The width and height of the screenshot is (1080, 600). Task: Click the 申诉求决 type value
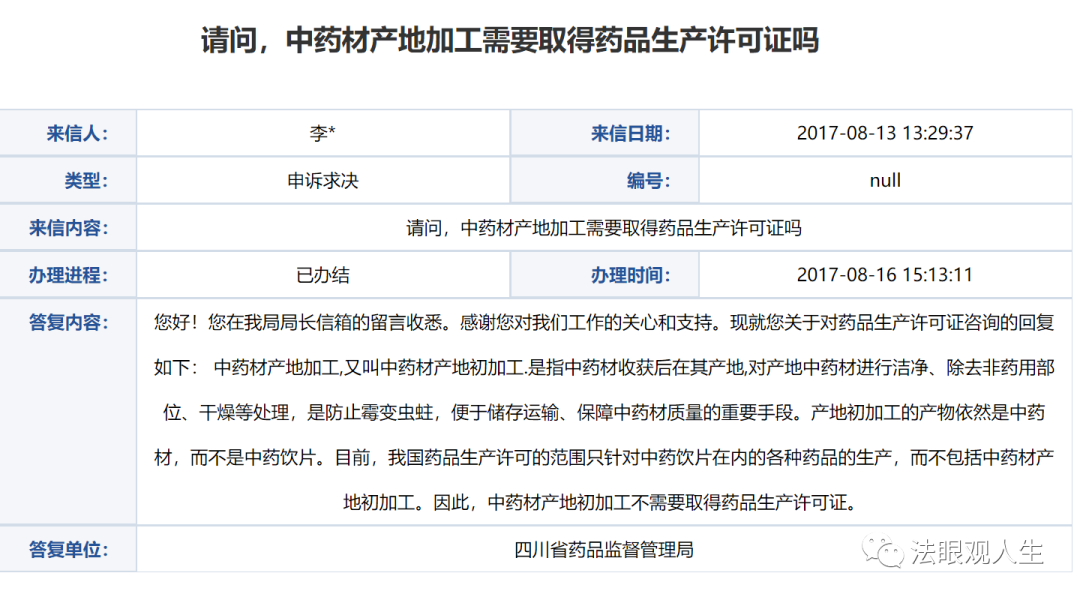pos(323,180)
